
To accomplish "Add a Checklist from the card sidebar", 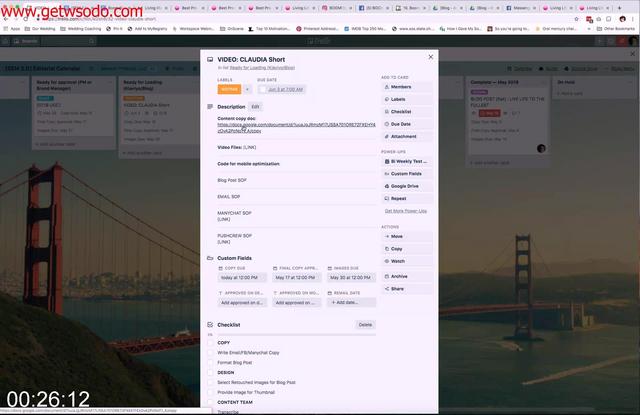I will (407, 111).
